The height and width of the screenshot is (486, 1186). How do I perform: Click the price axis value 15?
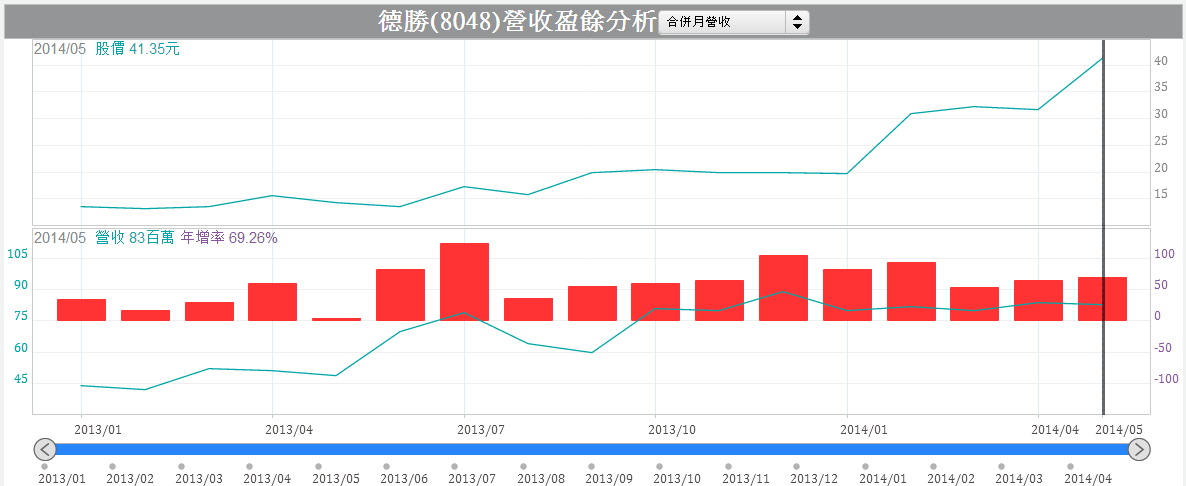pyautogui.click(x=1160, y=194)
